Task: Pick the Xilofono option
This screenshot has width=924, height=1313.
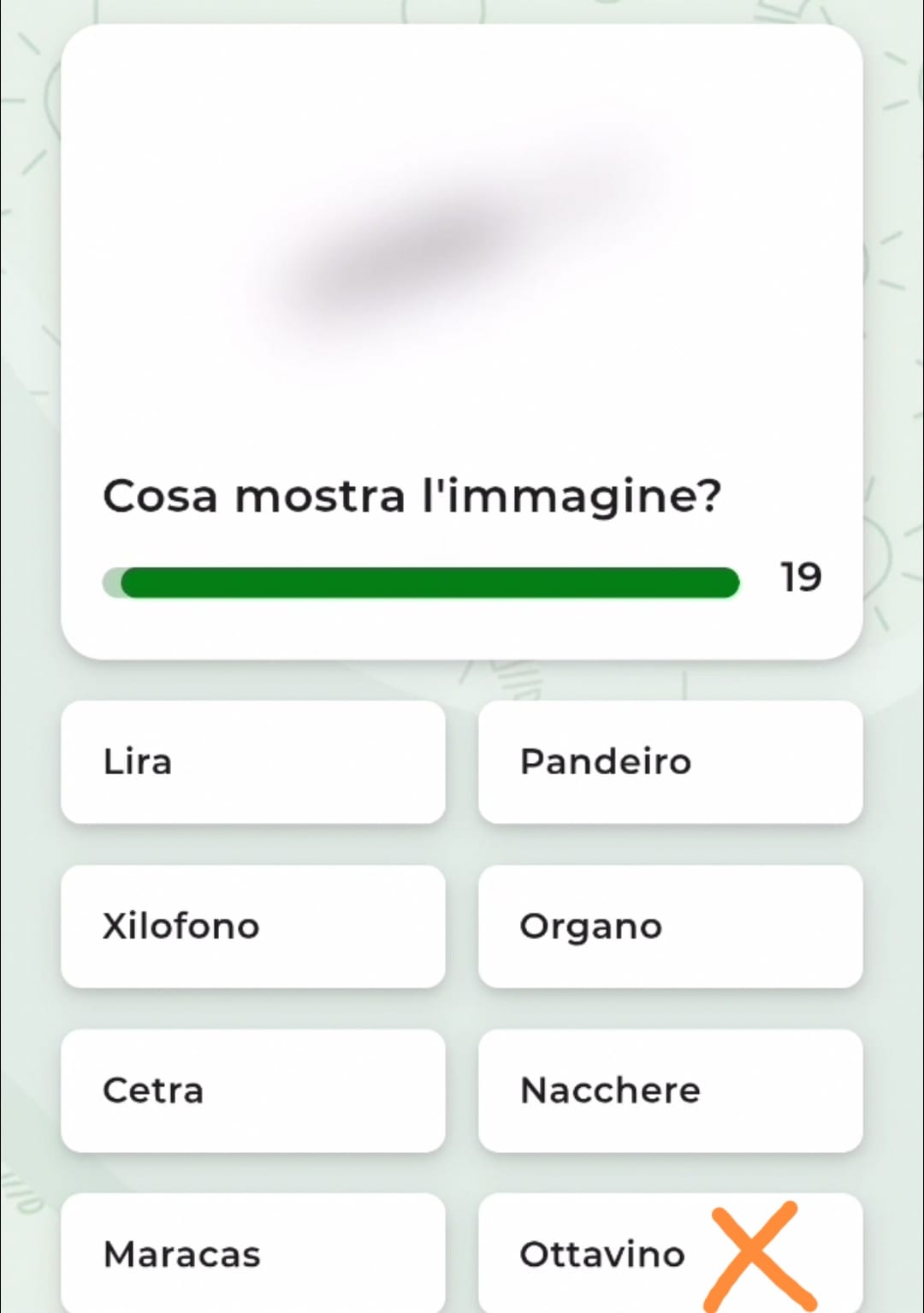Action: pyautogui.click(x=252, y=926)
